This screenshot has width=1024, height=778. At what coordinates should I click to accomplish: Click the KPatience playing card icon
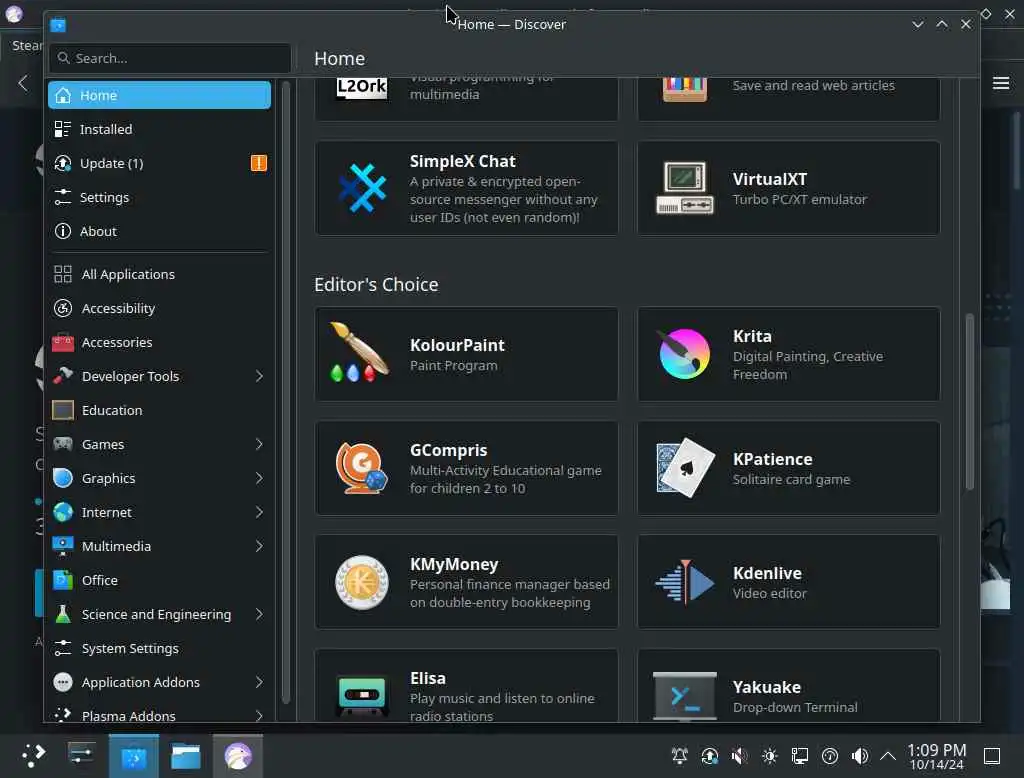click(685, 468)
